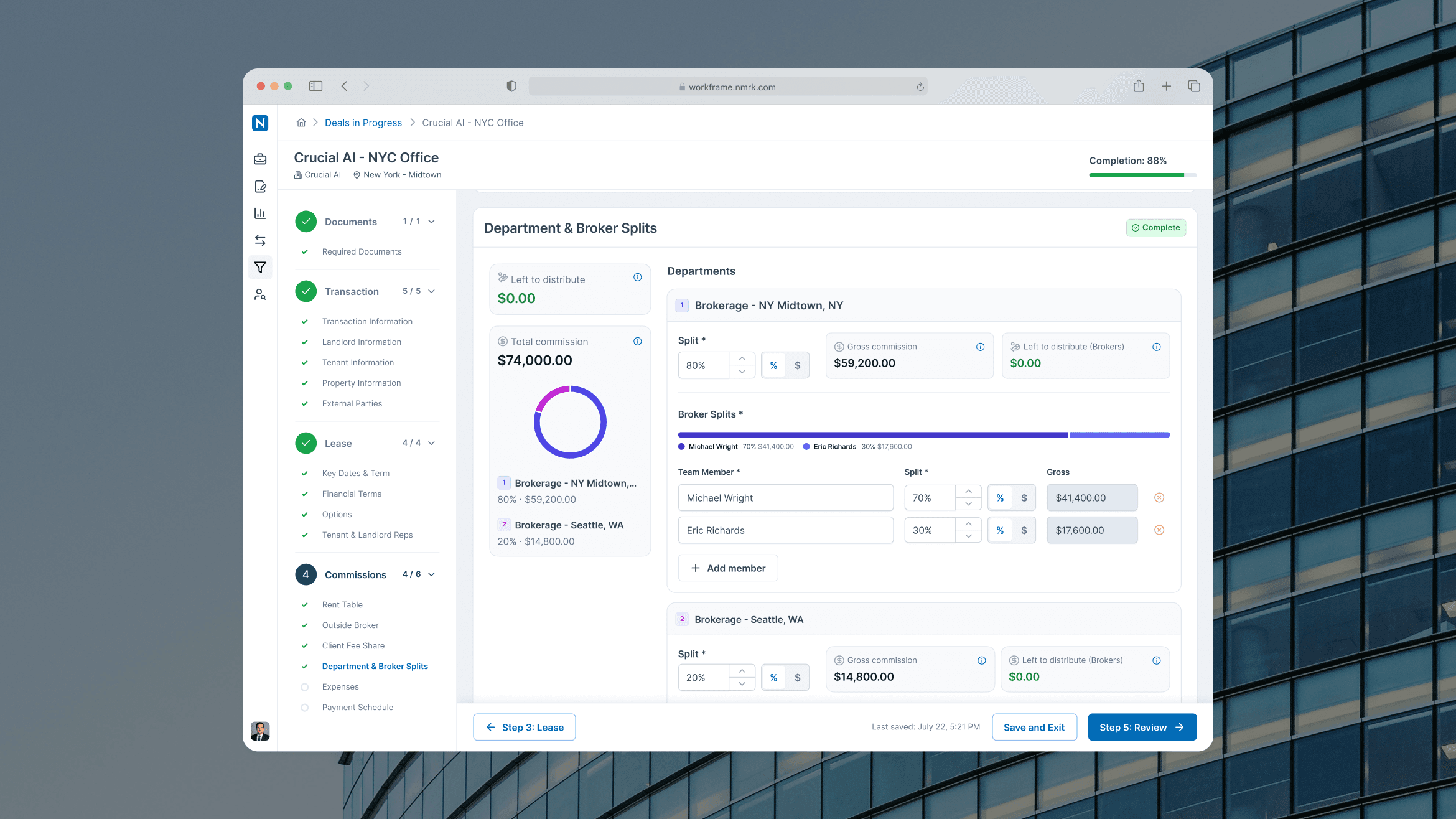Viewport: 1456px width, 819px height.
Task: Select the funnel filter icon in sidebar
Action: click(260, 268)
